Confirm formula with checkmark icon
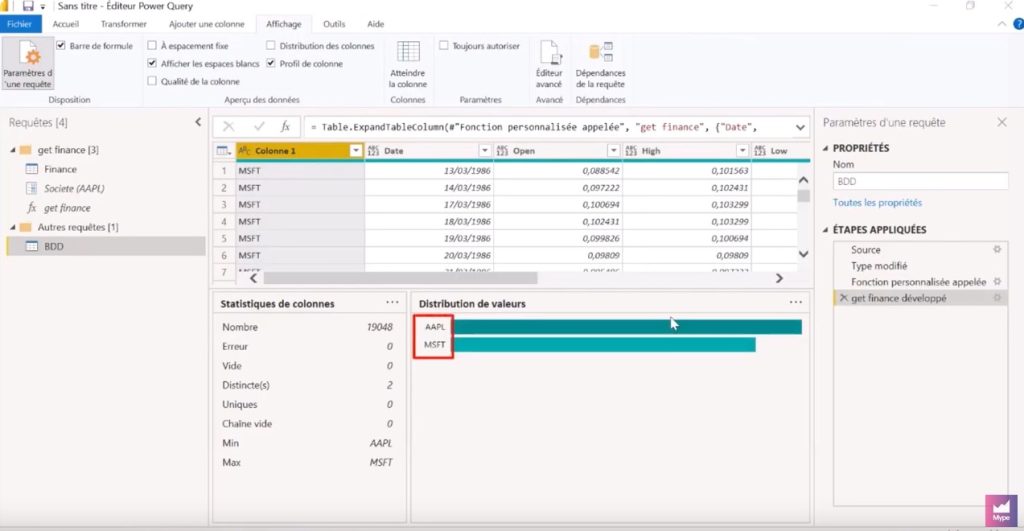This screenshot has width=1024, height=531. tap(259, 127)
